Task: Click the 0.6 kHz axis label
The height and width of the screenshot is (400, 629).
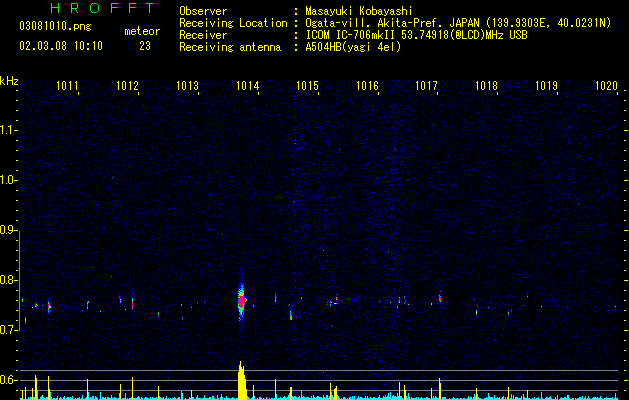Action: pyautogui.click(x=9, y=380)
